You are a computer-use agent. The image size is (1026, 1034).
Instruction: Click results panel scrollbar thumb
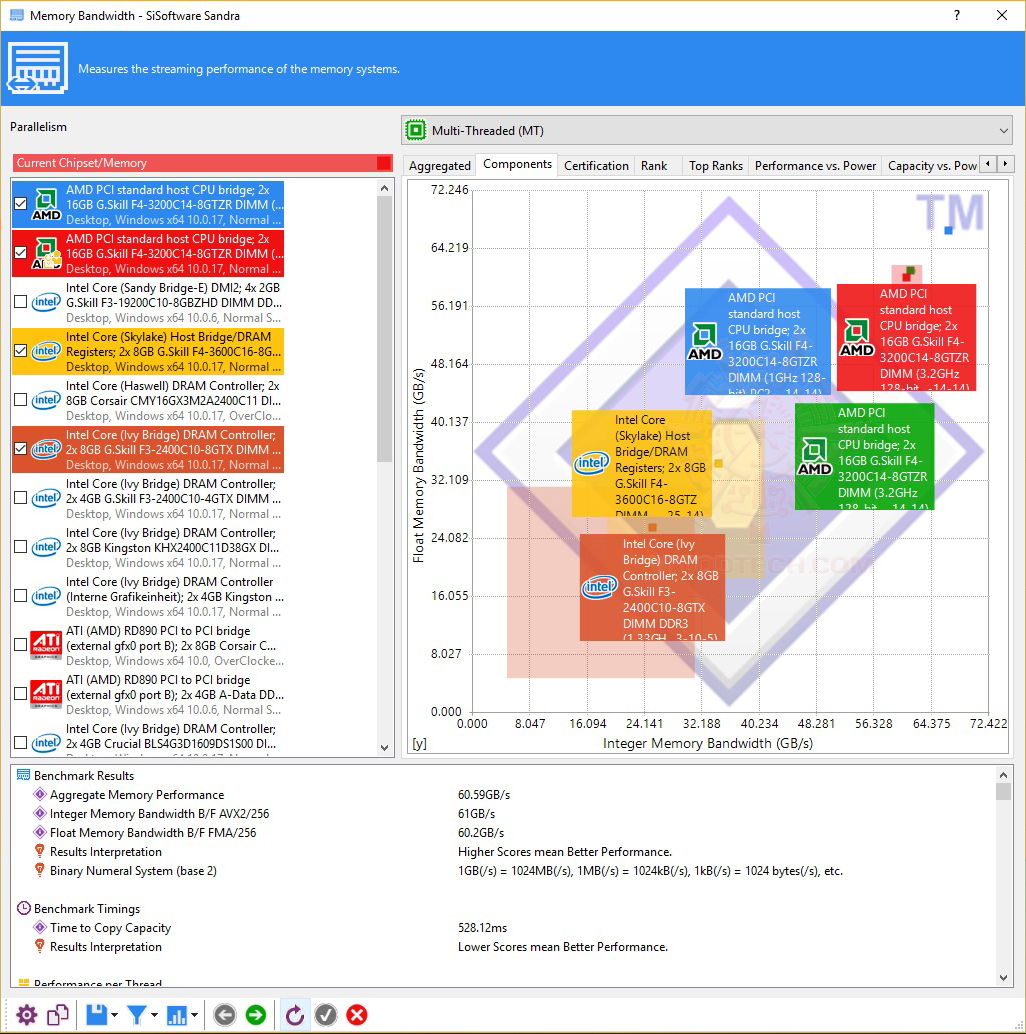1003,791
